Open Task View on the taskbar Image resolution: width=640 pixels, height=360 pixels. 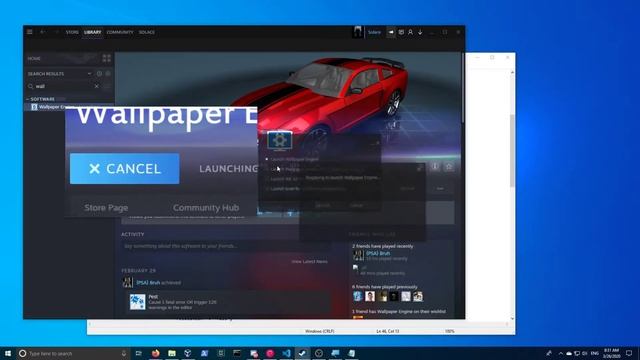pos(138,353)
